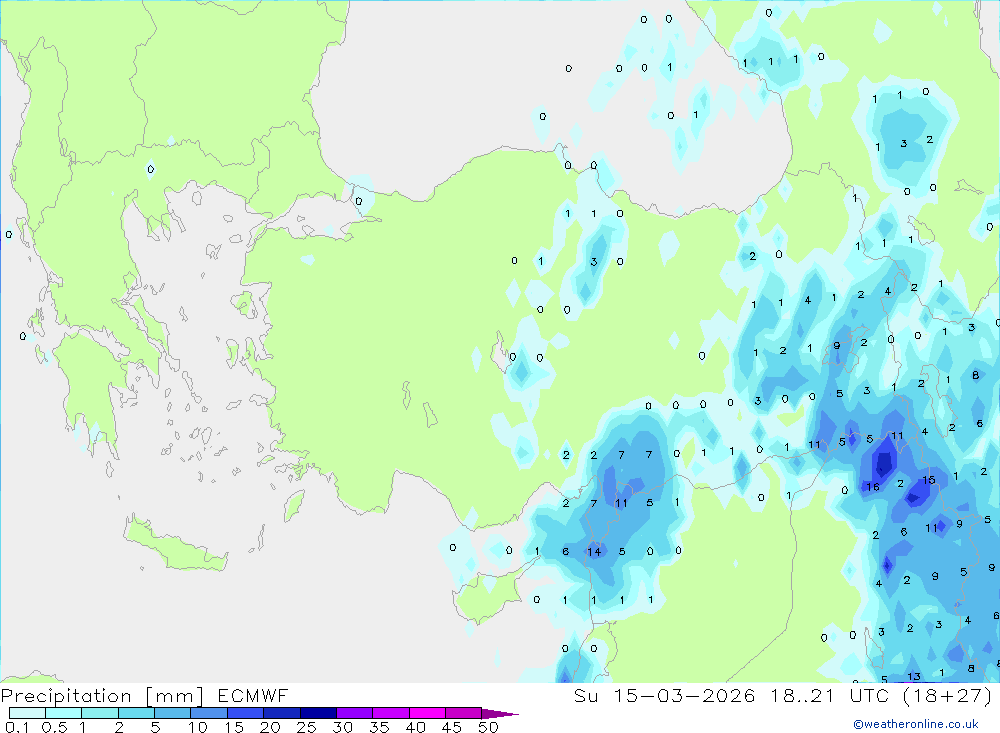Click the 20–25 mm legend color swatch
1000x733 pixels.
tap(281, 713)
